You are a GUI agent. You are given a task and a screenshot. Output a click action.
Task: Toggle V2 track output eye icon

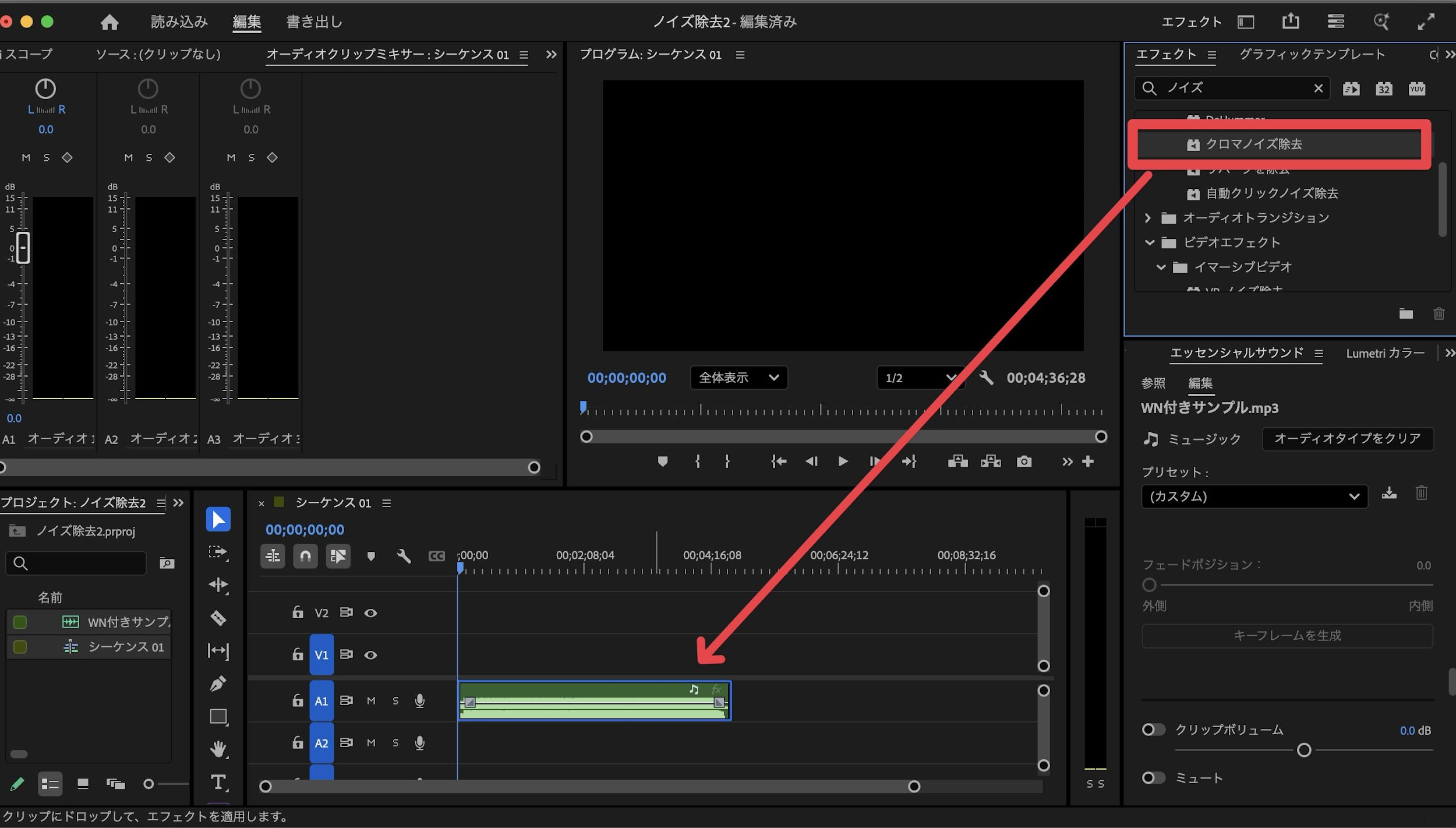[370, 613]
